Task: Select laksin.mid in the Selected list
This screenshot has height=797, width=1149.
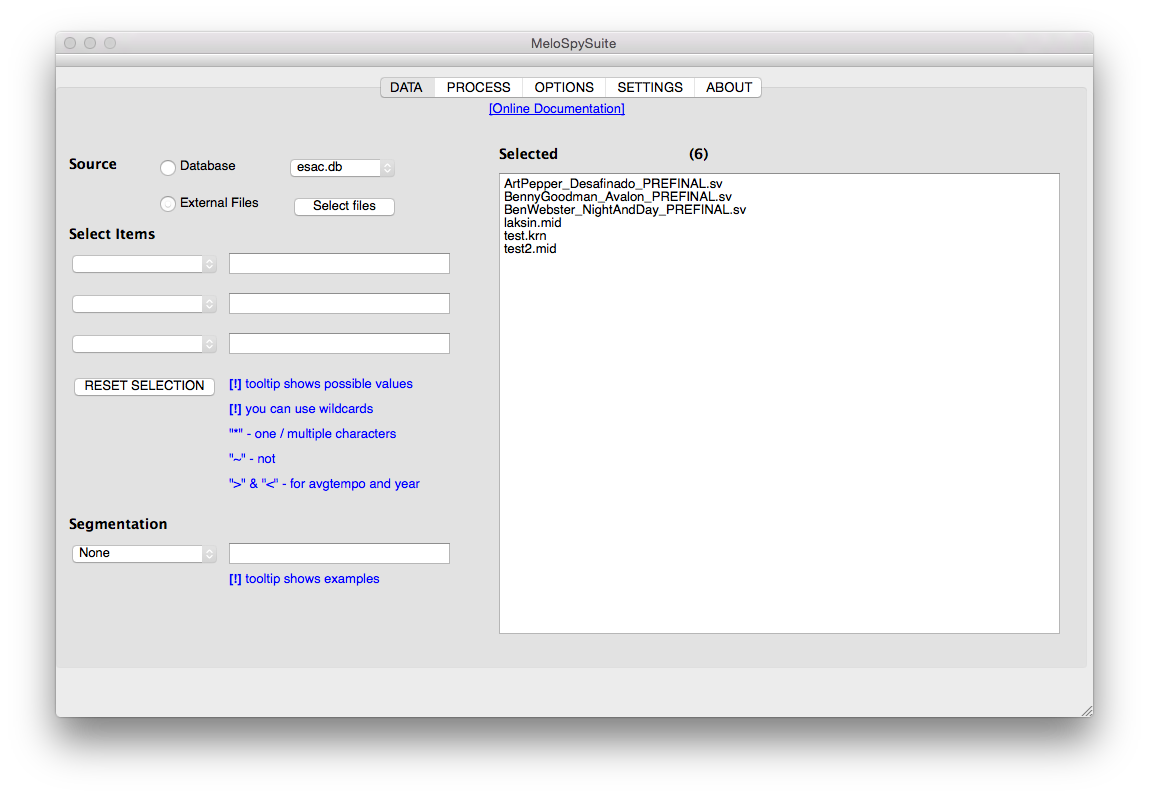Action: coord(533,223)
